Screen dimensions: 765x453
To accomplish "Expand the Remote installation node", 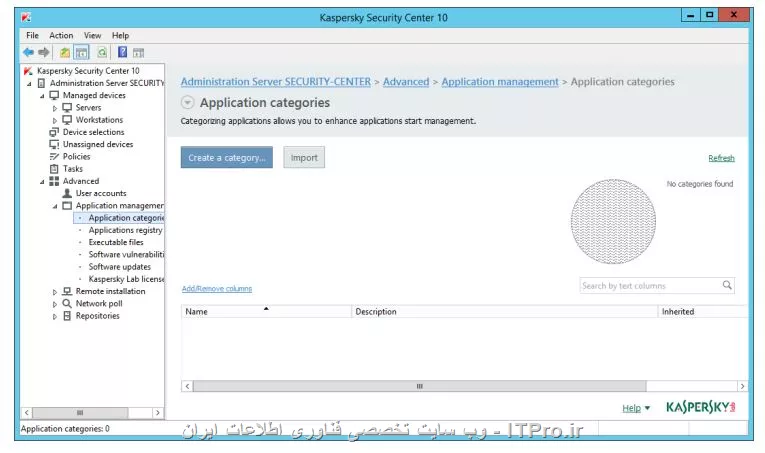I will 55,292.
